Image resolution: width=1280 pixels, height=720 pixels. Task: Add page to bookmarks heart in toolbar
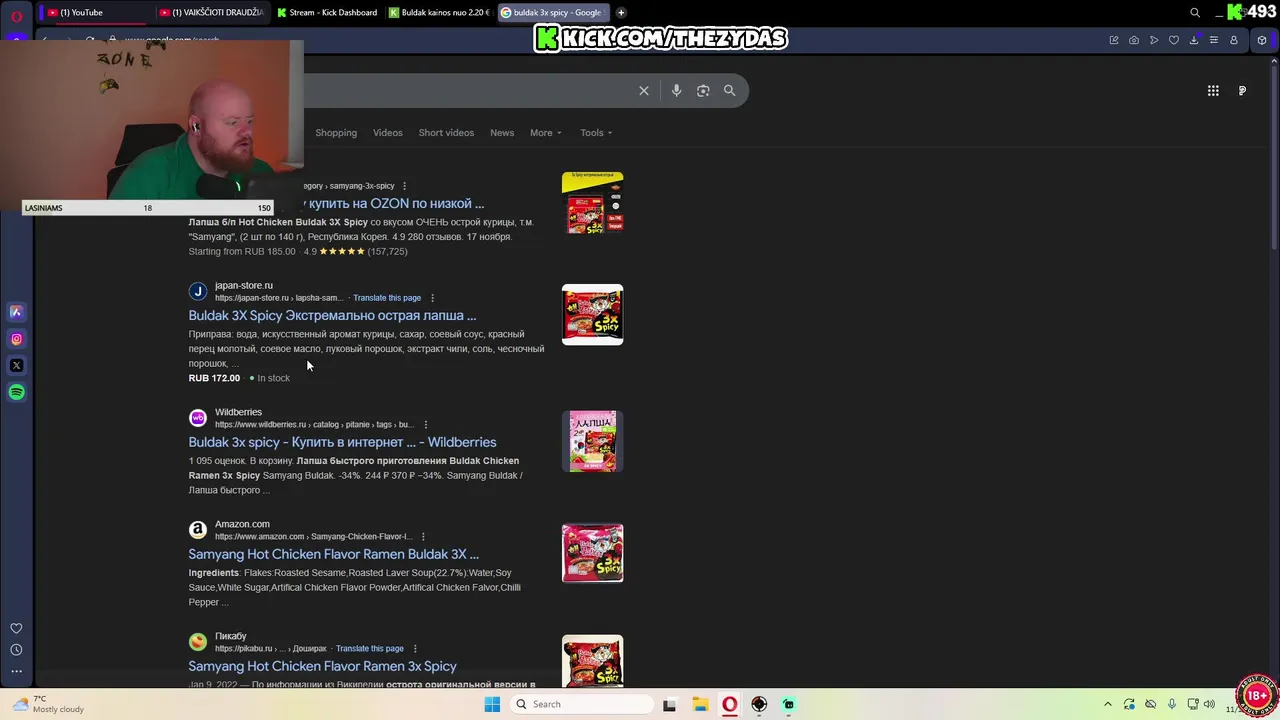pyautogui.click(x=1174, y=40)
